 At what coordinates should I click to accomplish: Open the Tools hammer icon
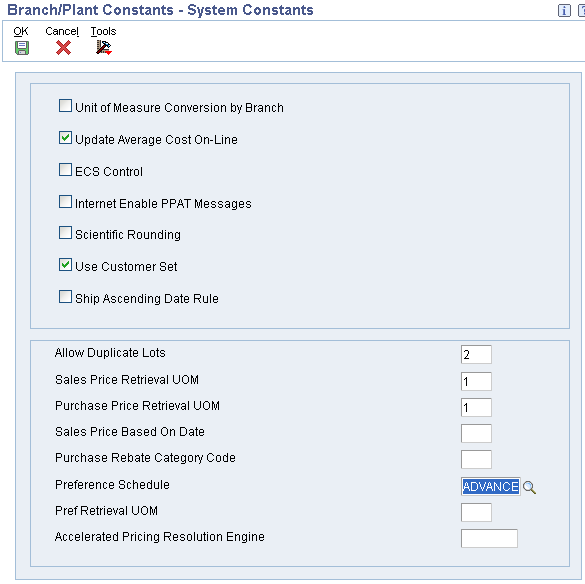pyautogui.click(x=104, y=48)
